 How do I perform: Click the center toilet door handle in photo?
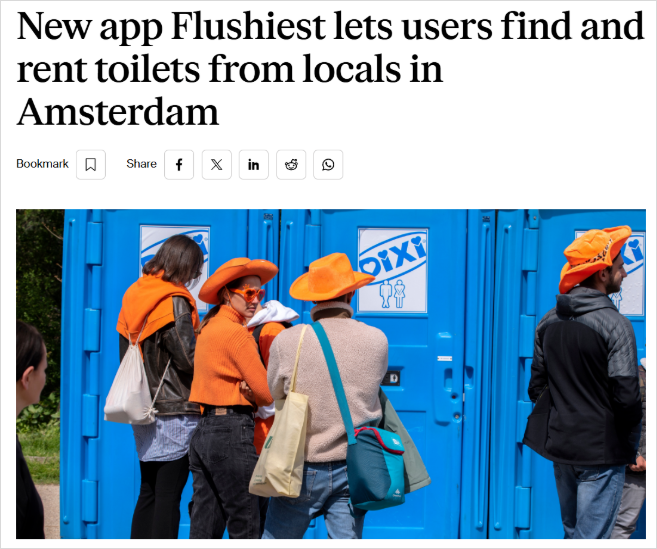(x=447, y=379)
